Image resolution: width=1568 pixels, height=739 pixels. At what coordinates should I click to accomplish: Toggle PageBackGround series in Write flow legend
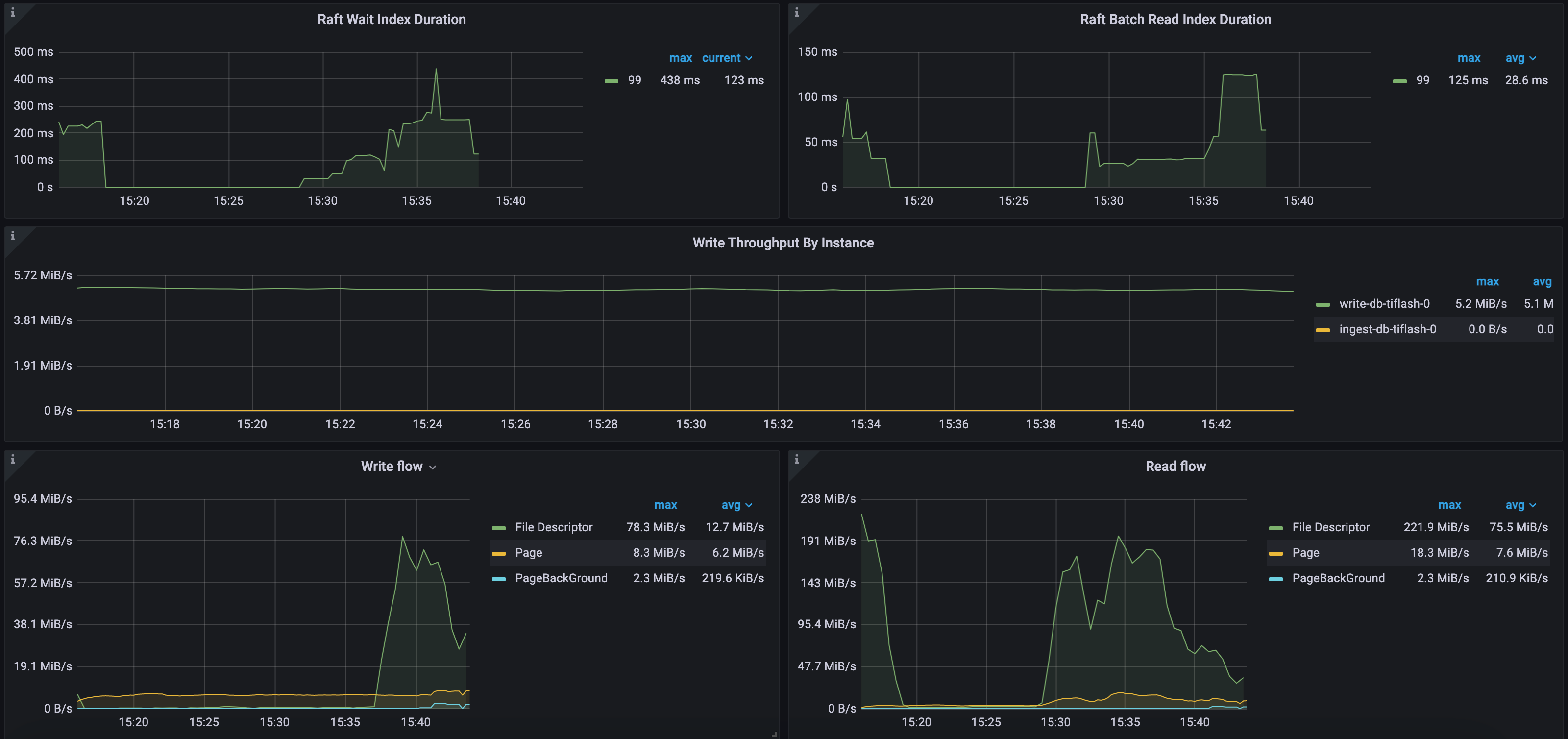coord(561,578)
